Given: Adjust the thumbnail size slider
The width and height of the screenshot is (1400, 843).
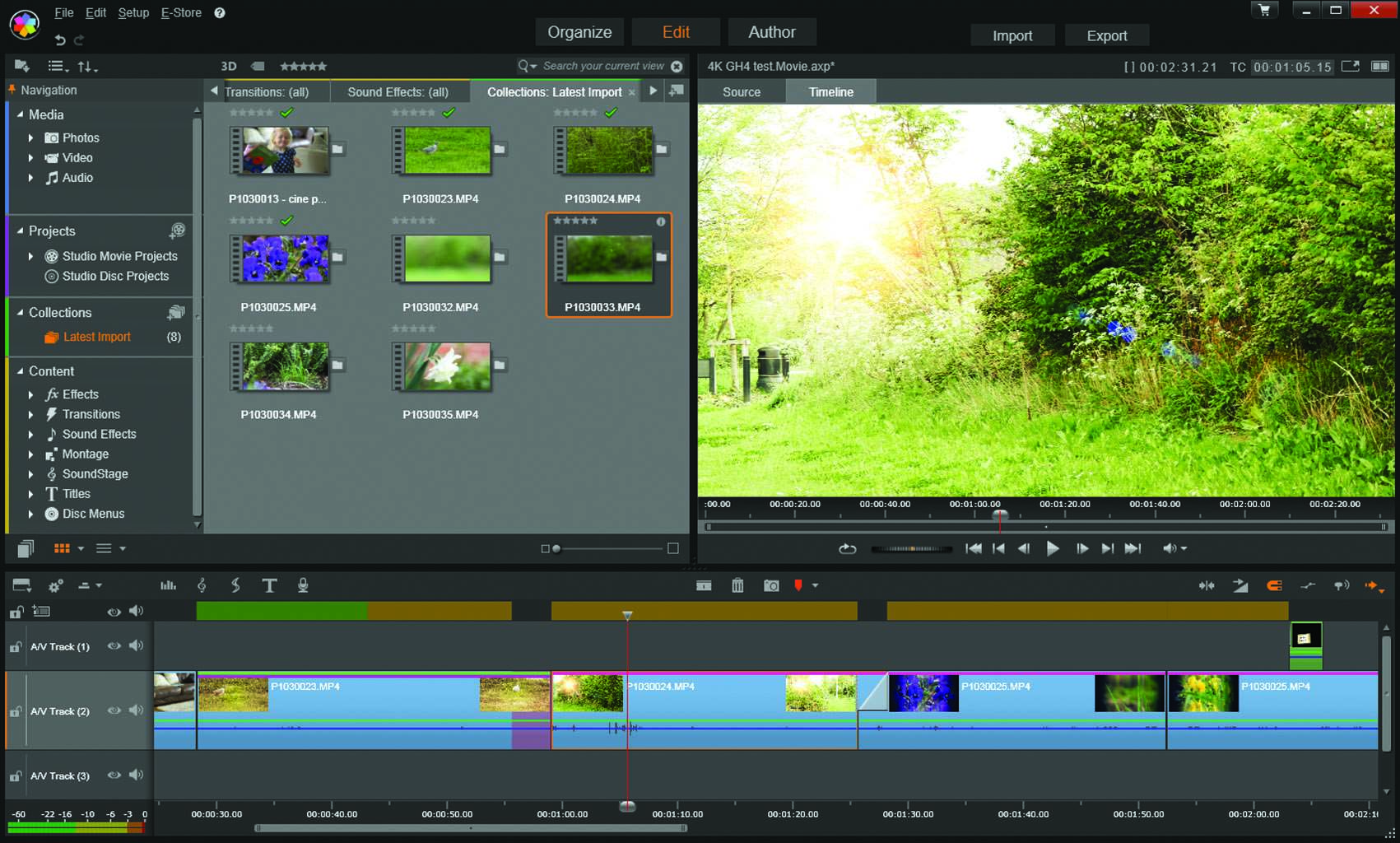Looking at the screenshot, I should [557, 548].
